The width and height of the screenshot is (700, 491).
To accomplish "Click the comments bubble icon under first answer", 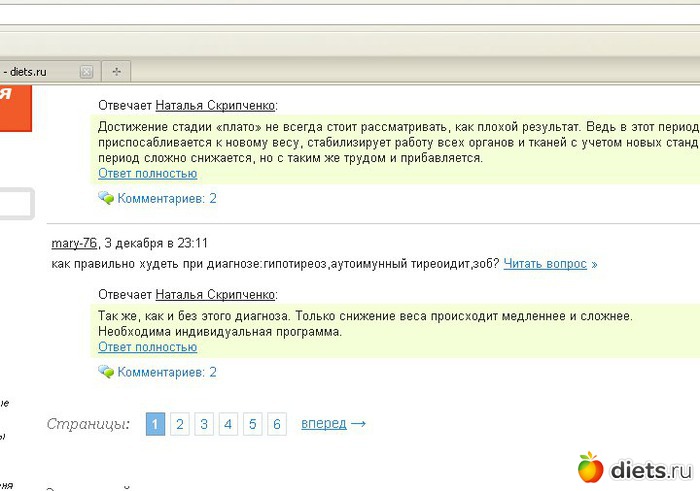I will point(106,199).
